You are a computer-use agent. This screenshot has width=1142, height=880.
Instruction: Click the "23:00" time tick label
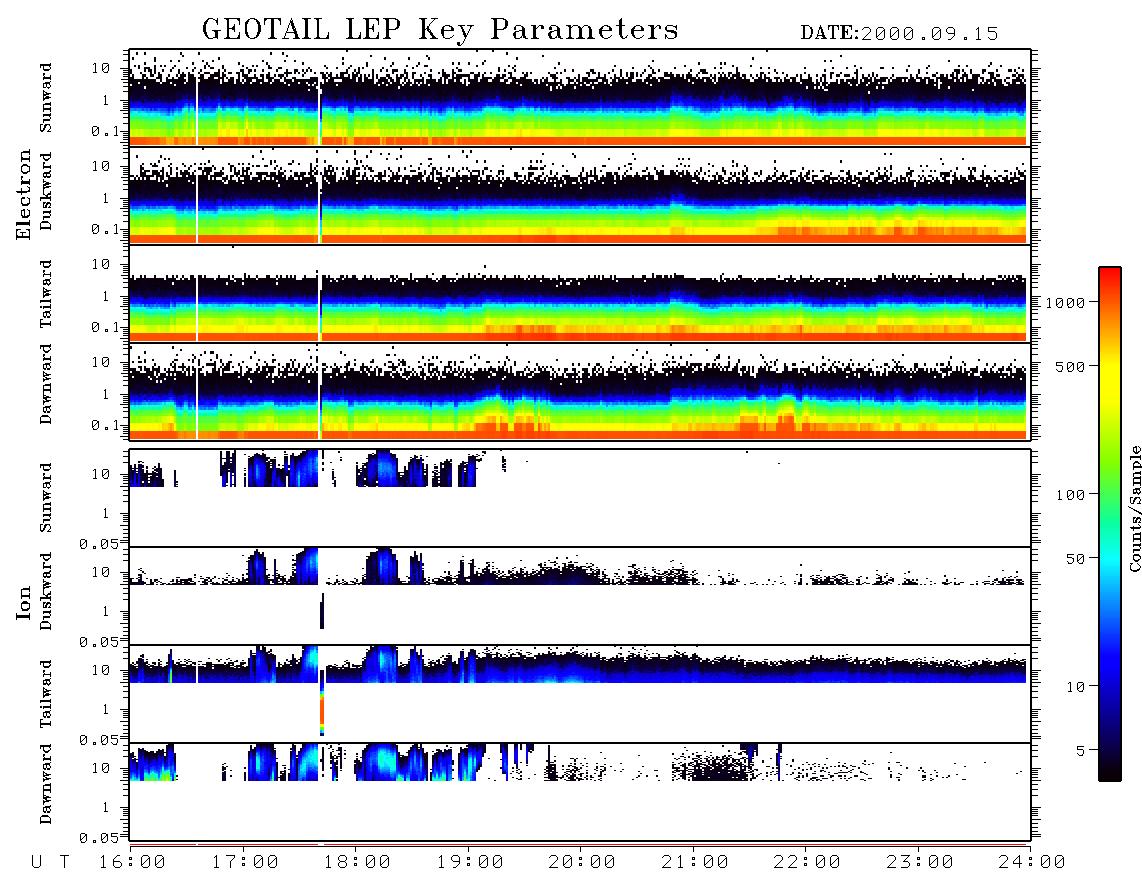[920, 863]
